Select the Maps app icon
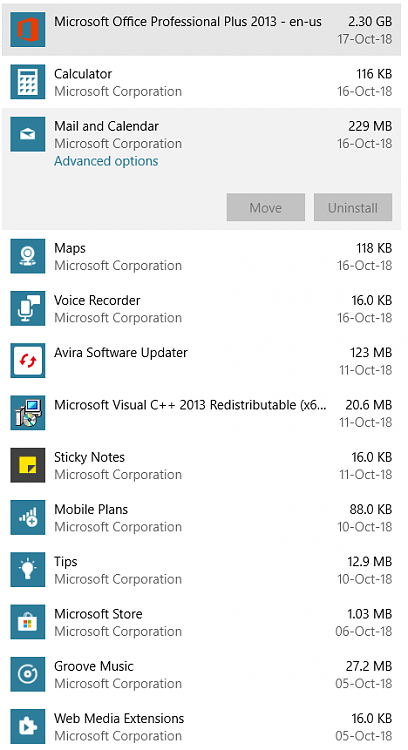The height and width of the screenshot is (750, 408). (x=28, y=256)
